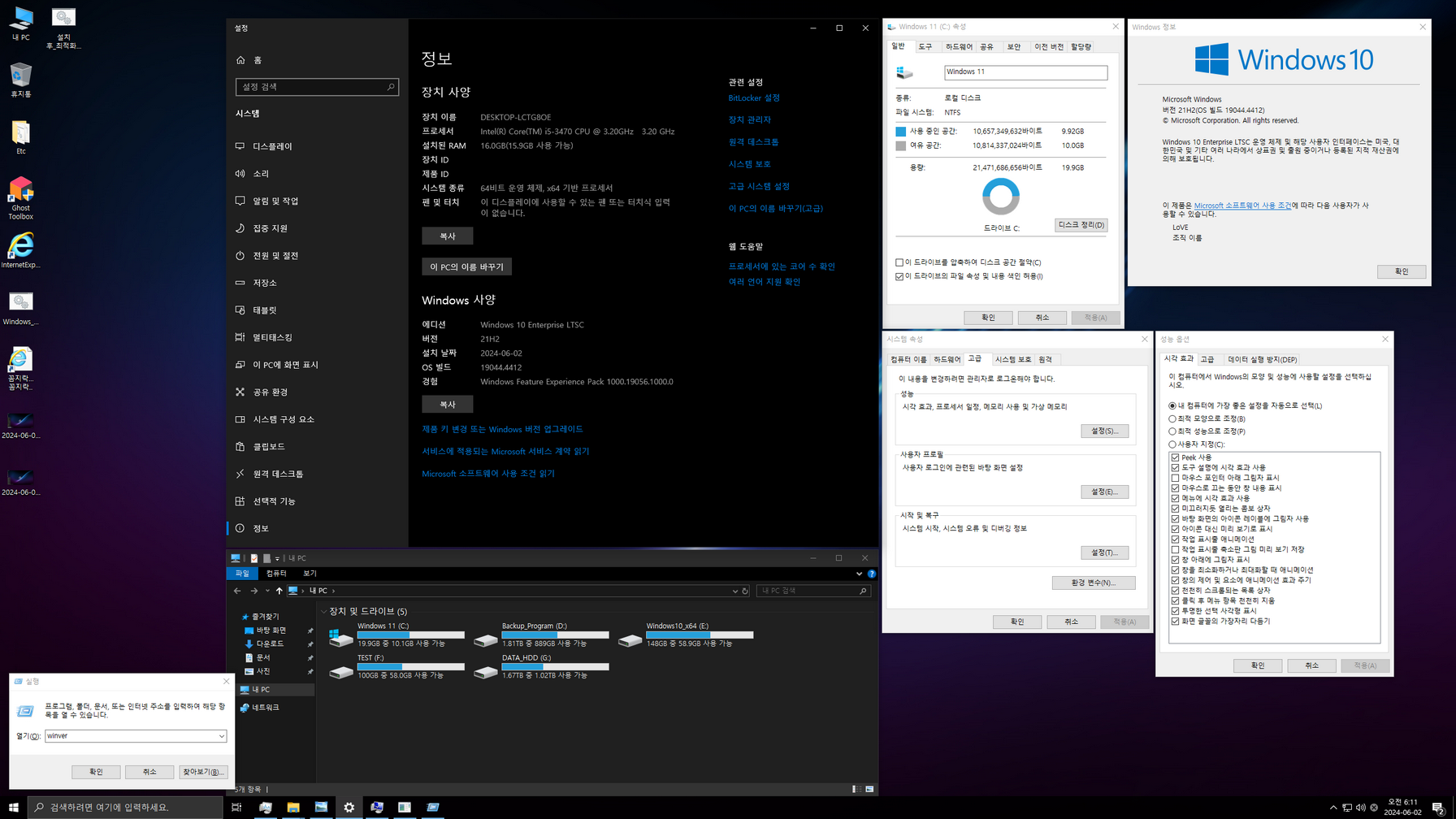The height and width of the screenshot is (819, 1456).
Task: Click the 설정 검색 search field
Action: pos(317,87)
